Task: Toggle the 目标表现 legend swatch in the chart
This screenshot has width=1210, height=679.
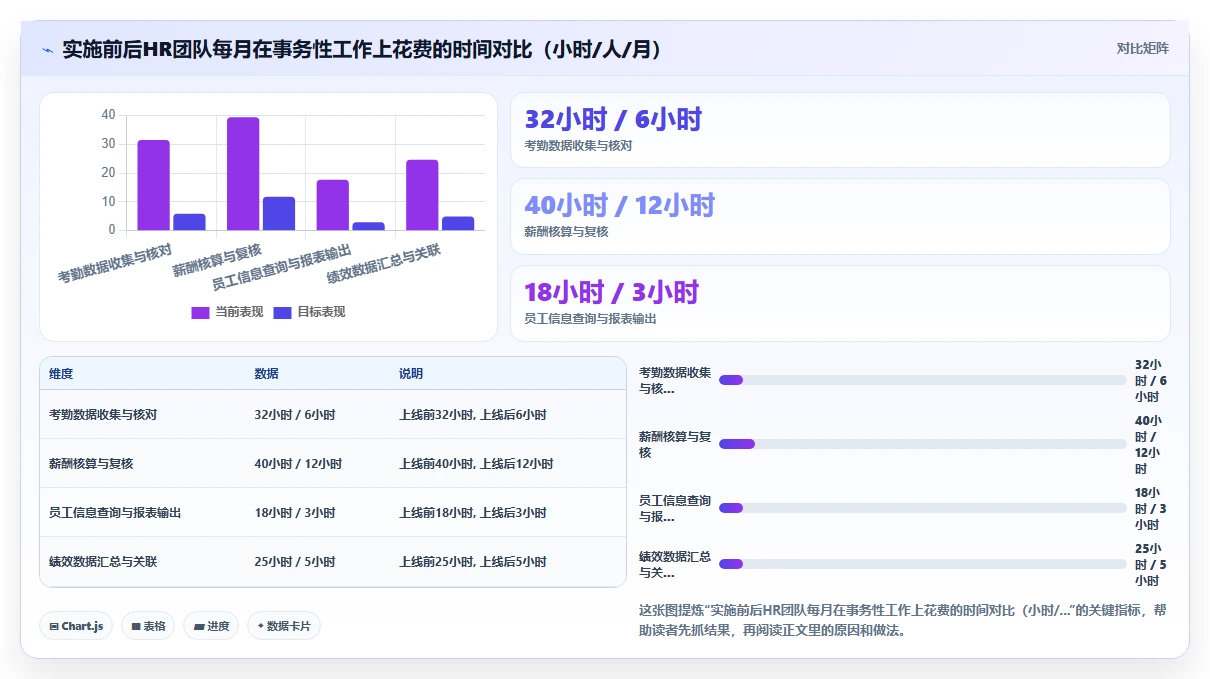Action: (x=282, y=312)
